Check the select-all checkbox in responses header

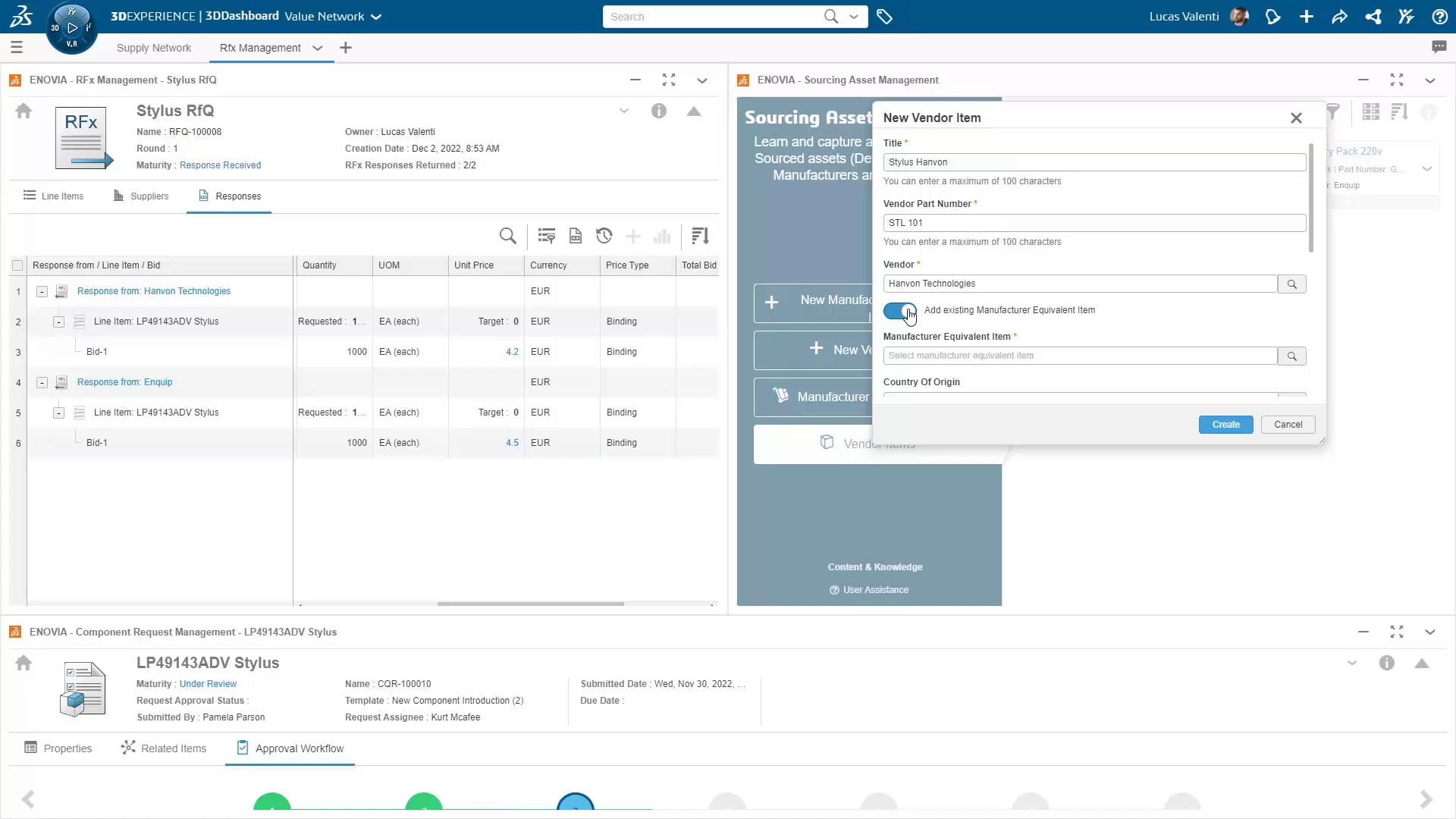point(17,265)
